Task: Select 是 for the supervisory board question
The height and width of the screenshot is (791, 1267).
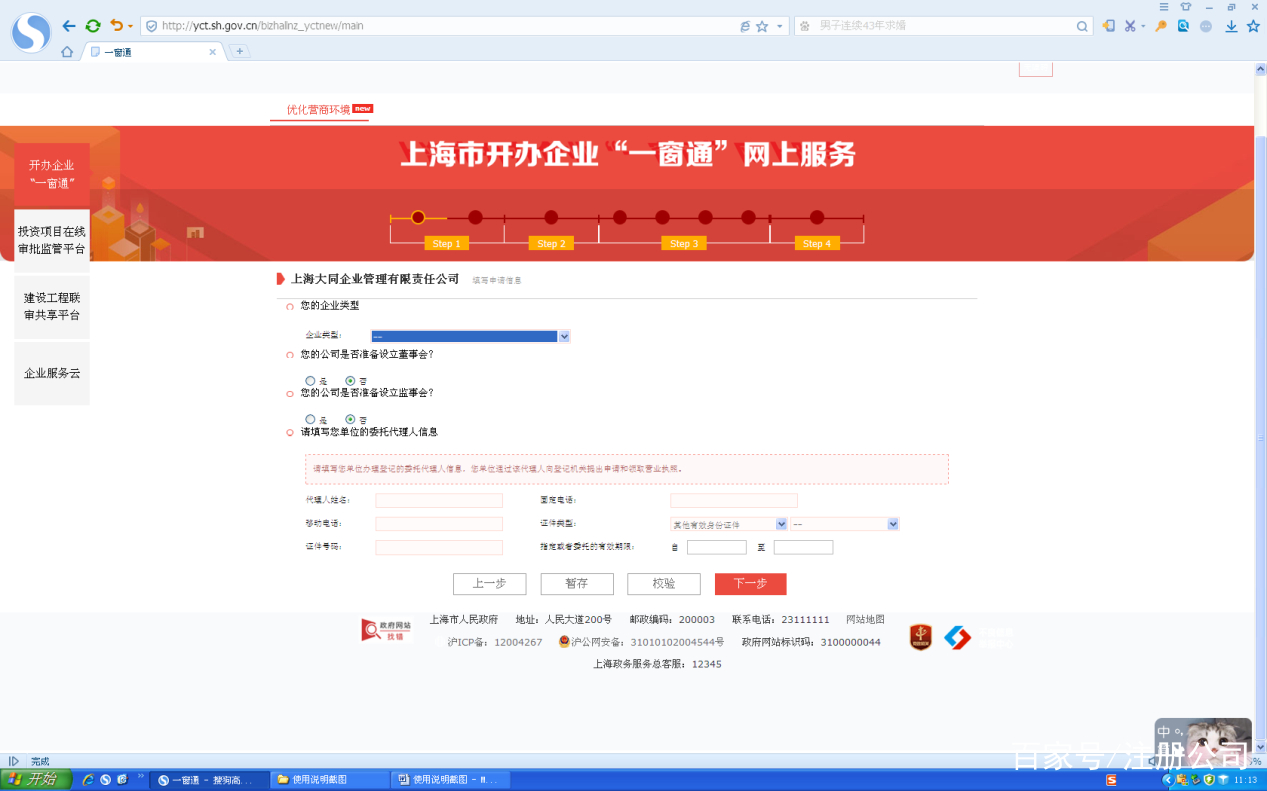Action: pos(310,419)
